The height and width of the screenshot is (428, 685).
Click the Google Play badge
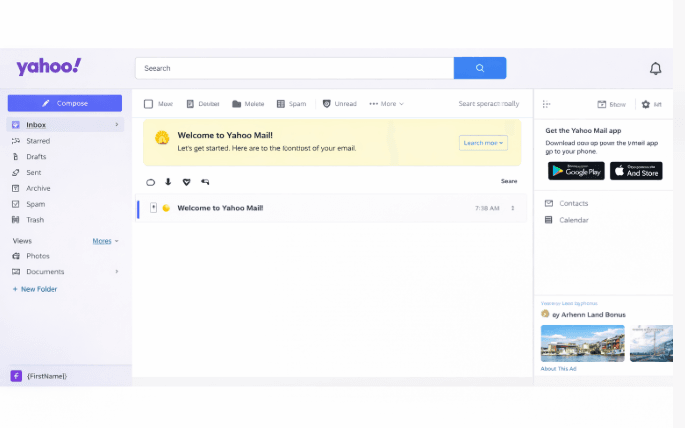576,171
